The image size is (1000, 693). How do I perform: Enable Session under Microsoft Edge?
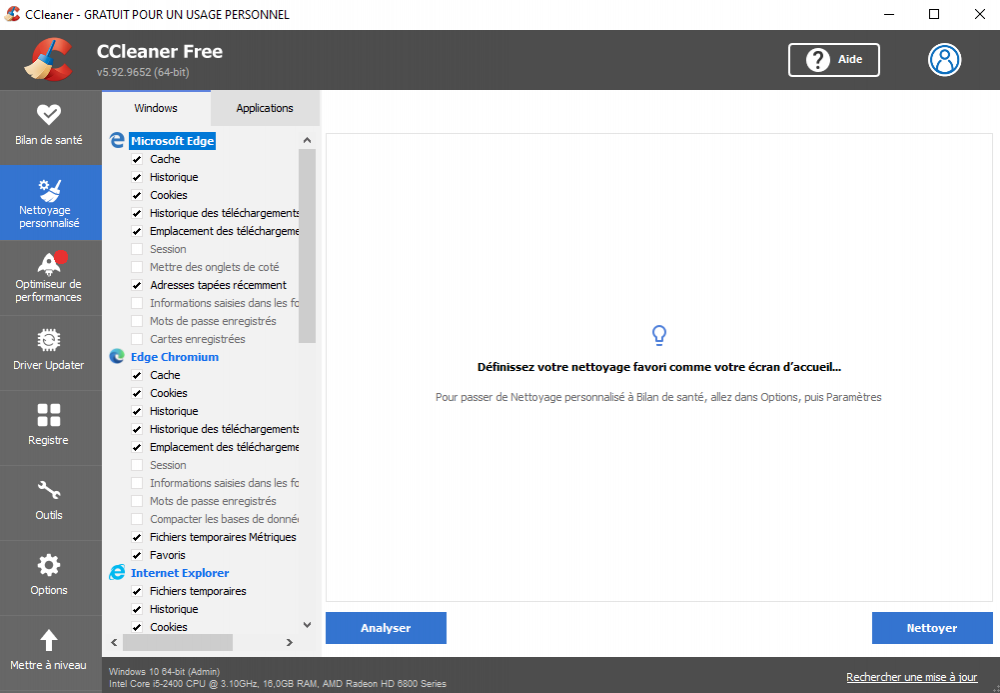[x=137, y=249]
